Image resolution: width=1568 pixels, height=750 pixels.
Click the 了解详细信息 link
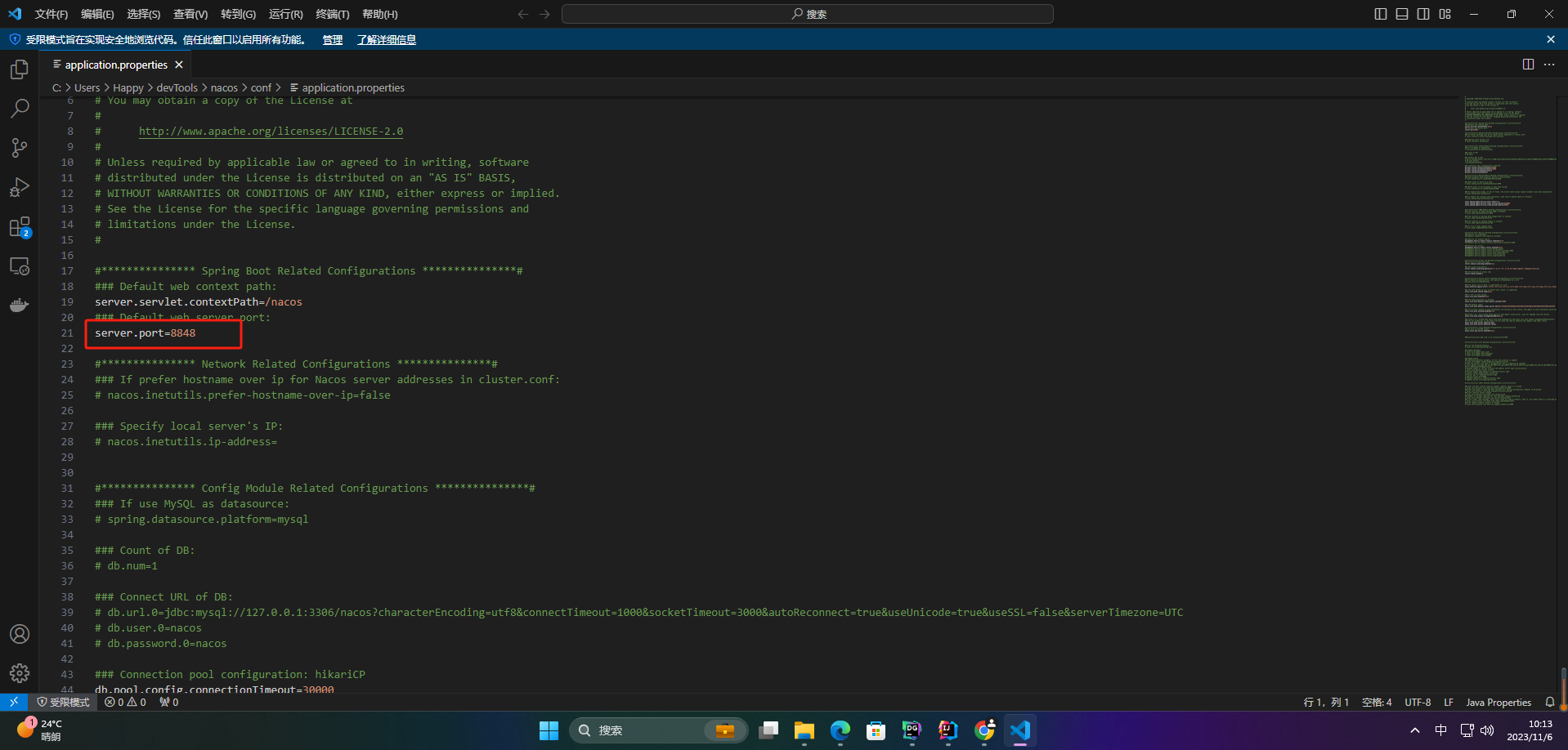click(387, 39)
